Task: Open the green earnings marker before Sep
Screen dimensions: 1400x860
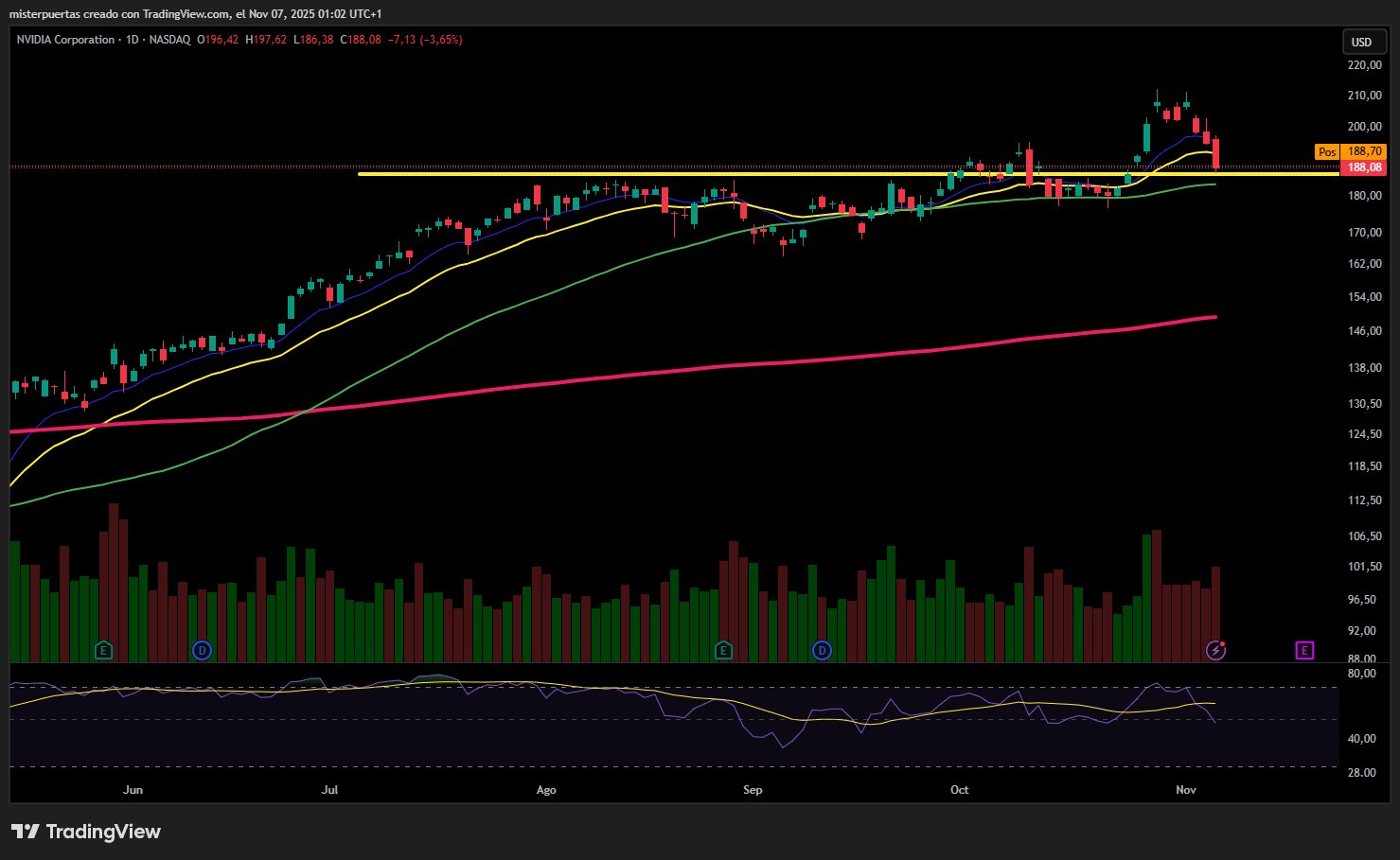Action: [723, 650]
